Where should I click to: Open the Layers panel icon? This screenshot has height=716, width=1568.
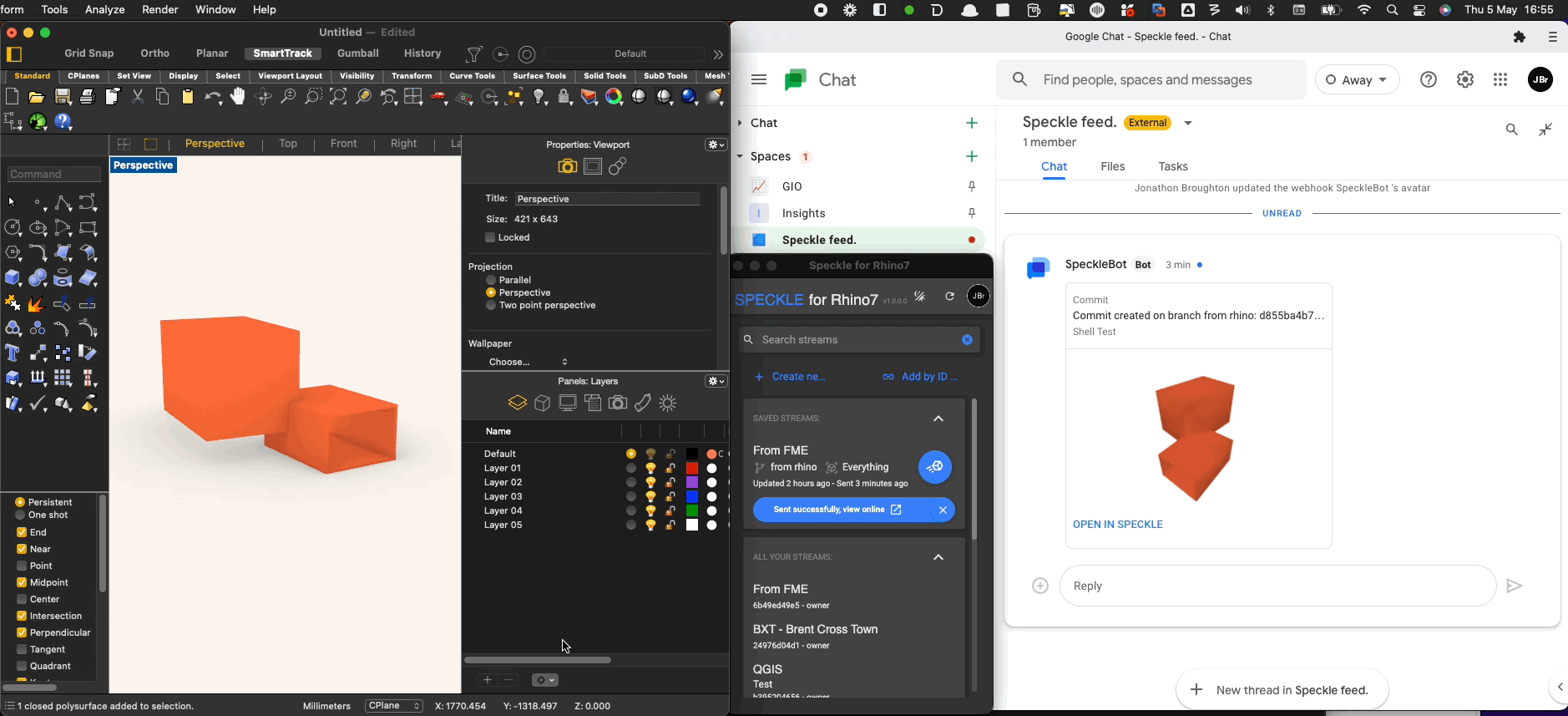point(518,404)
